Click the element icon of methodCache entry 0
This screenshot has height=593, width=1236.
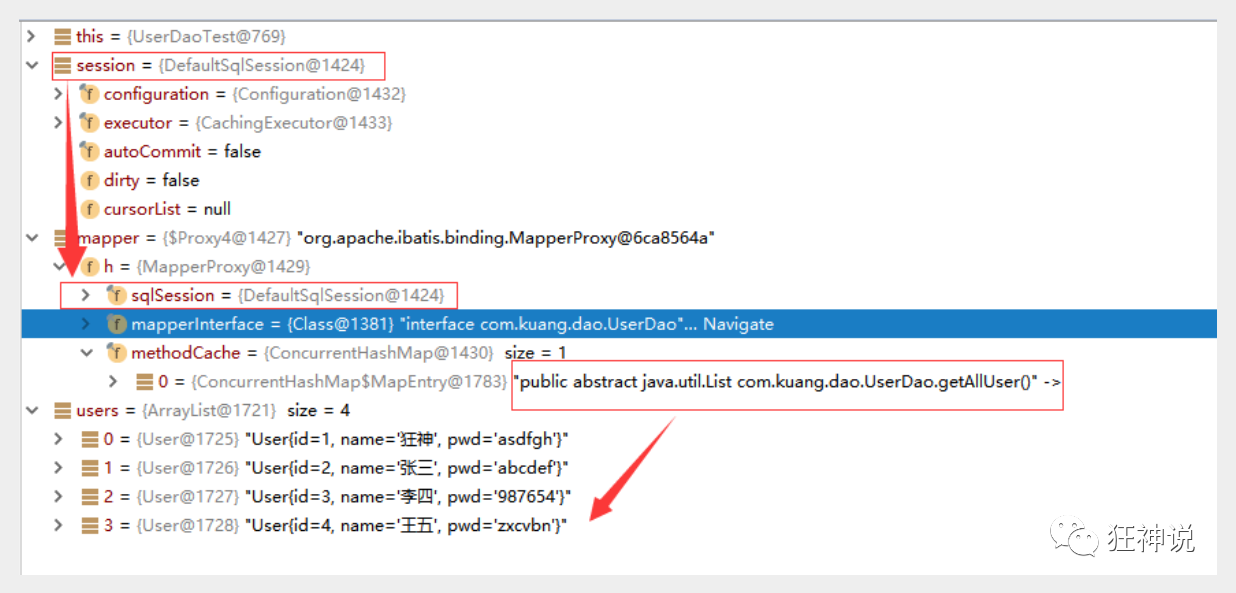click(143, 381)
